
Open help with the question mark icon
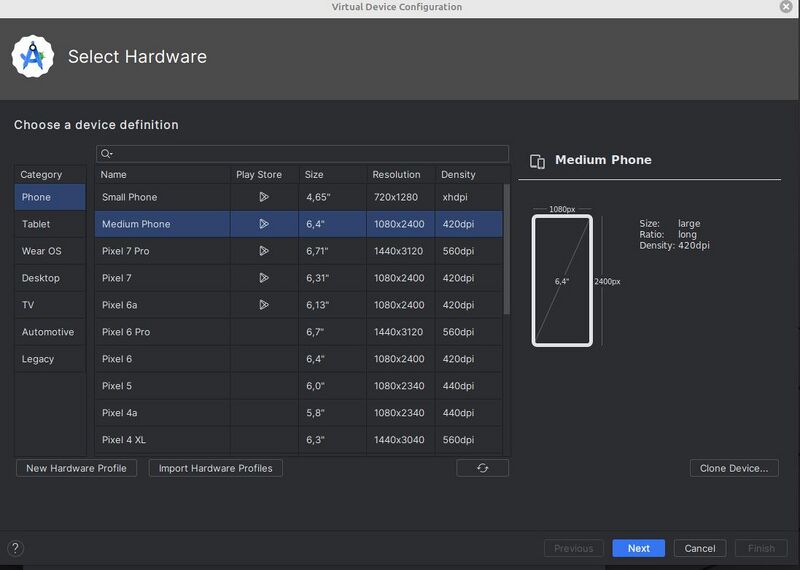point(15,549)
